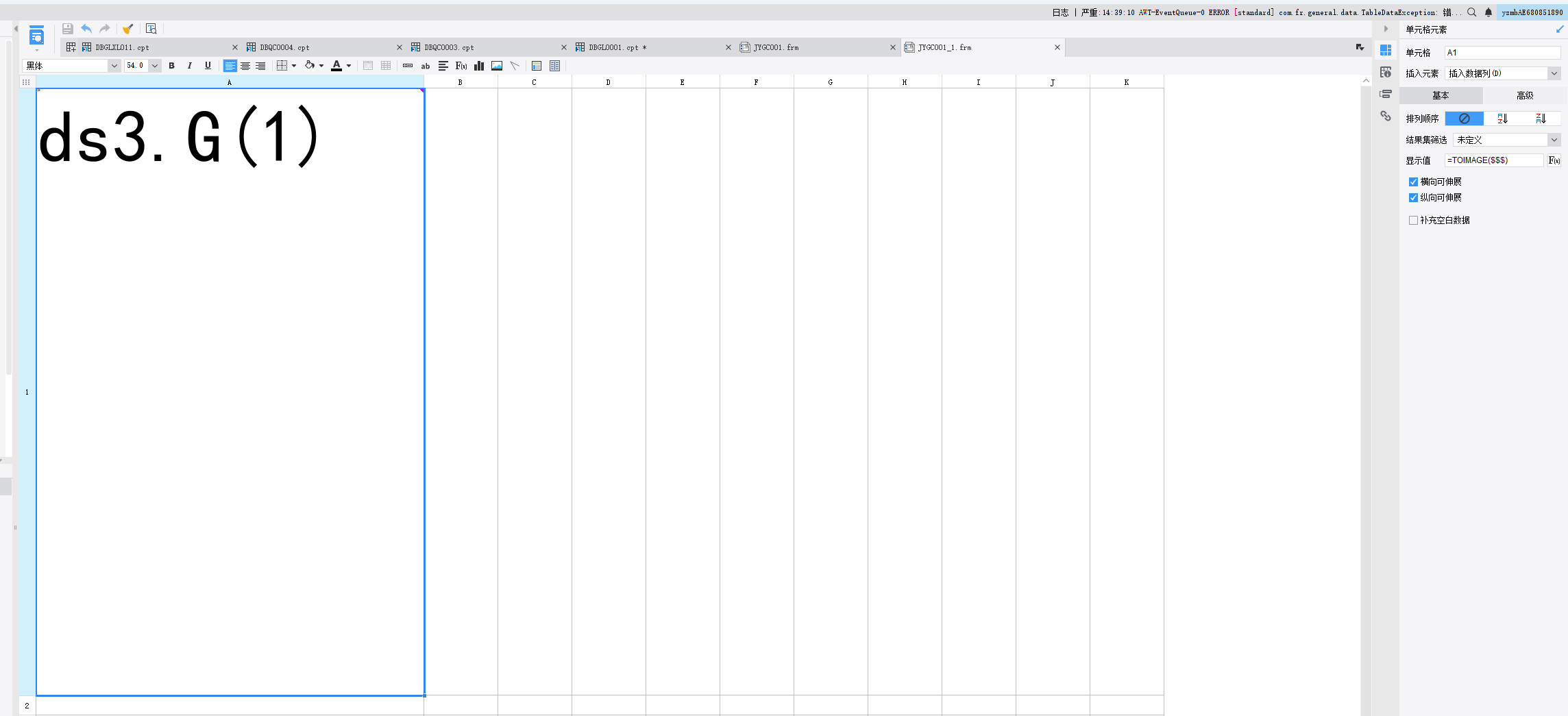The image size is (1568, 716).
Task: Open the cell element panel icon
Action: pyautogui.click(x=1386, y=50)
